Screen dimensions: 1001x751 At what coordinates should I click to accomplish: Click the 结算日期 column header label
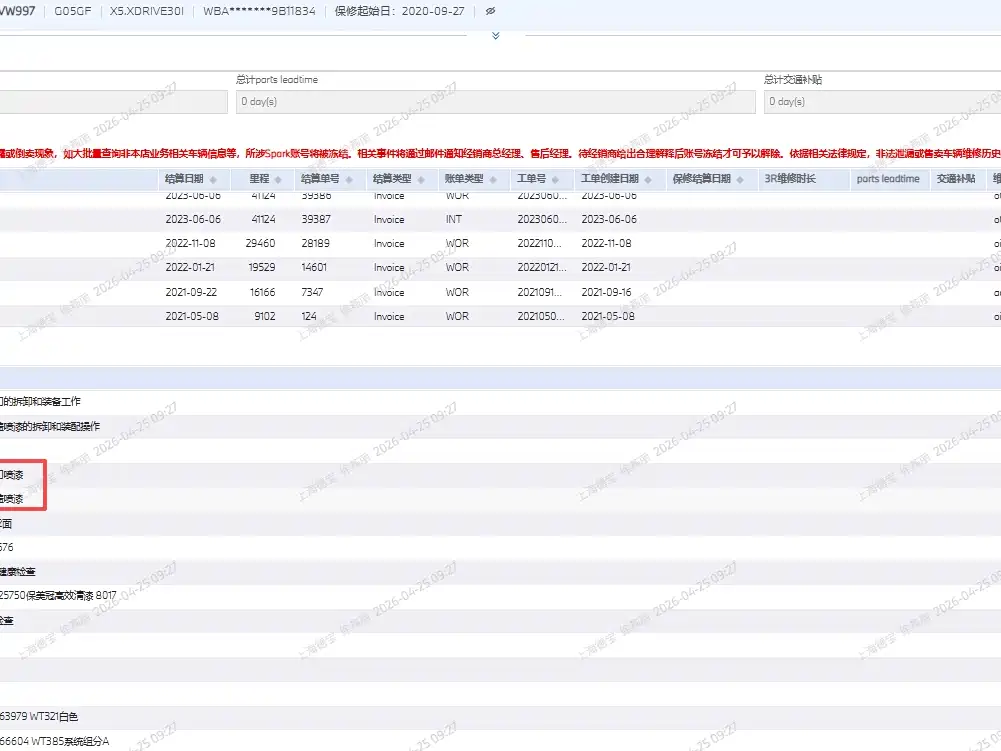(184, 179)
